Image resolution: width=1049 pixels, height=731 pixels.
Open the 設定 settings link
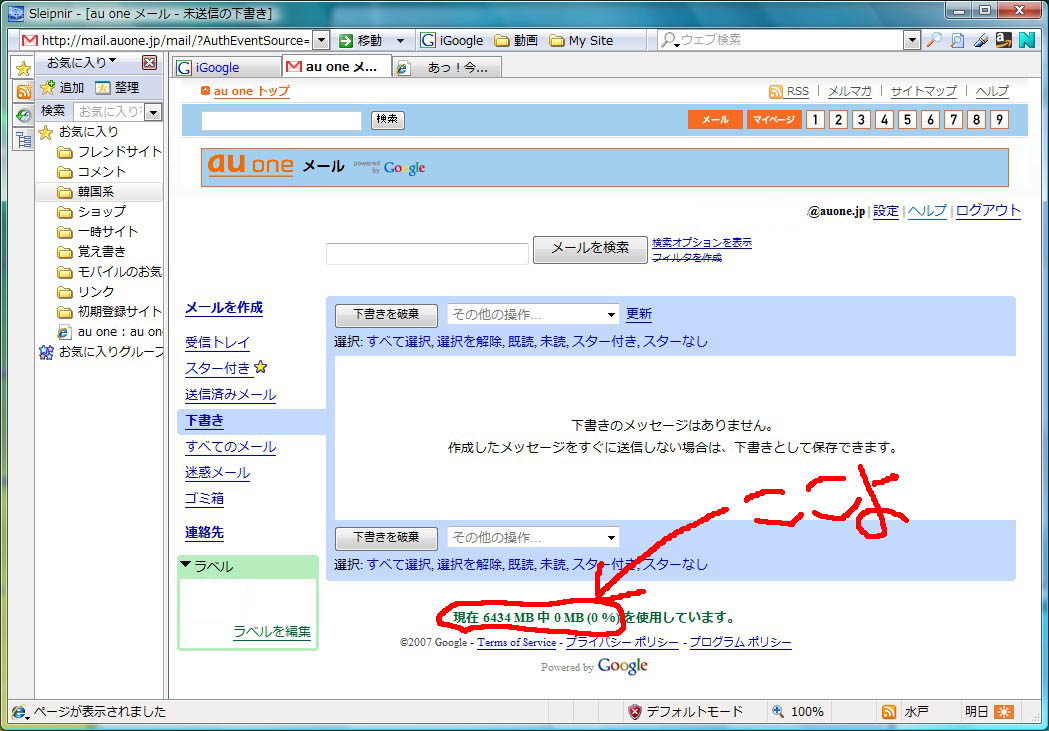coord(886,211)
